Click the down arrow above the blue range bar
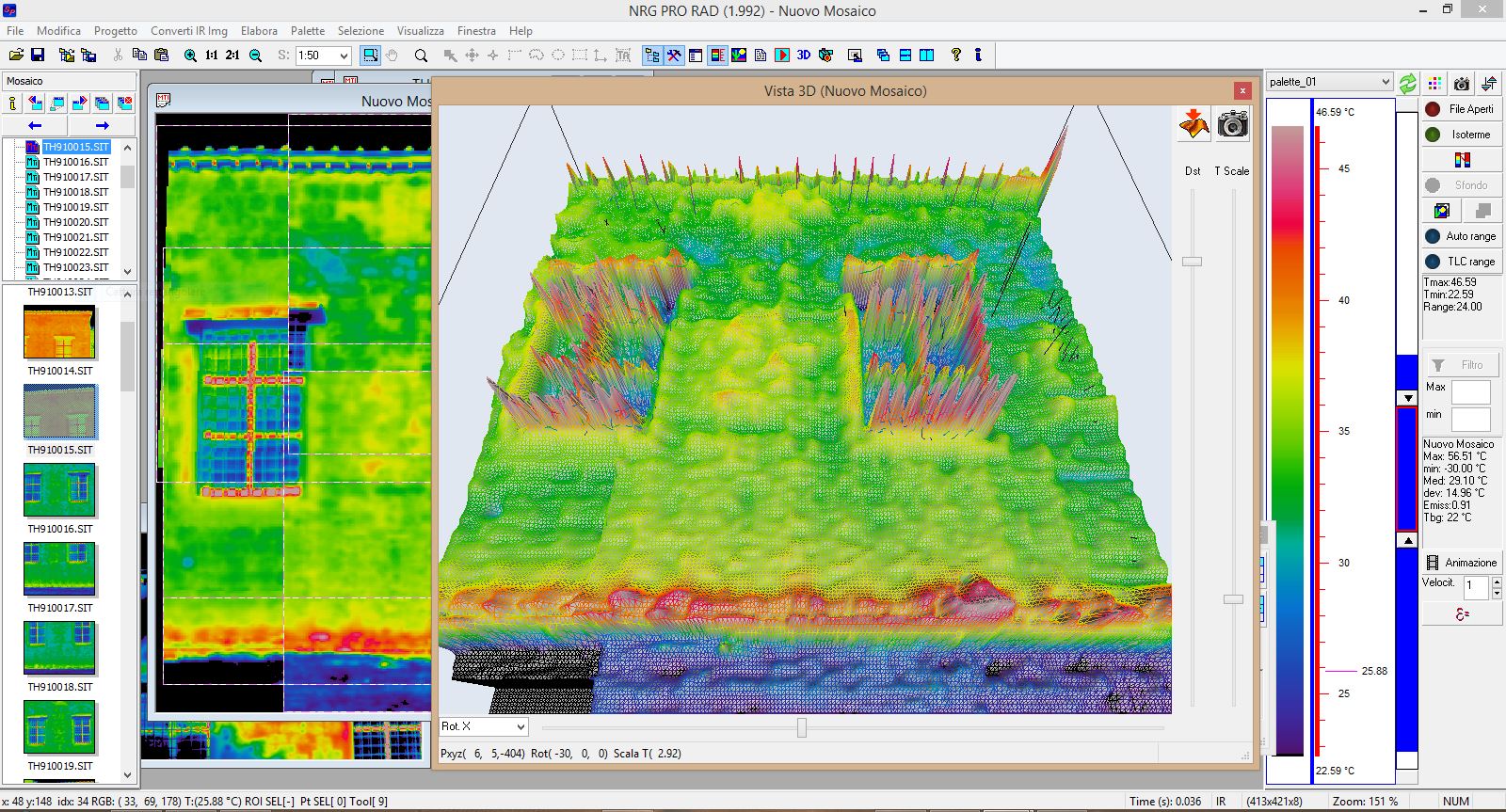 point(1407,398)
